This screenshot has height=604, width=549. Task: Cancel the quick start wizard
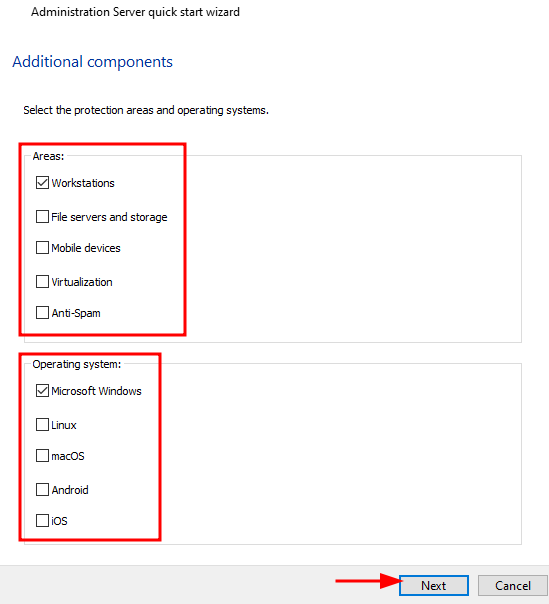click(x=513, y=586)
